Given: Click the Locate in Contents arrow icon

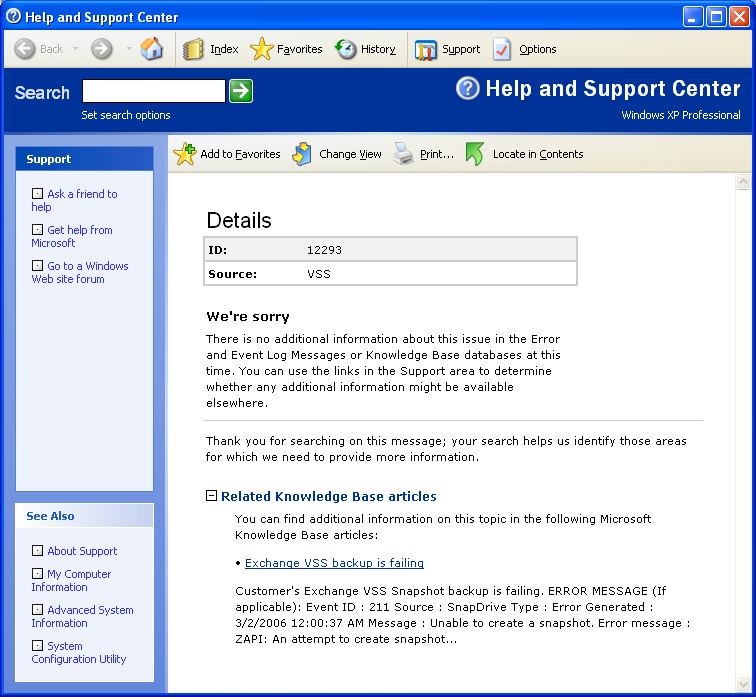Looking at the screenshot, I should [474, 154].
